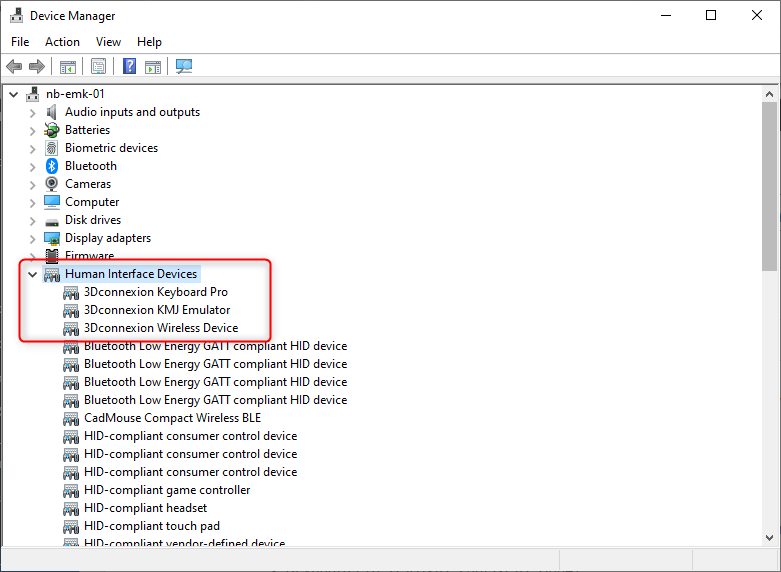Viewport: 781px width, 572px height.
Task: Collapse the Human Interface Devices category
Action: (x=32, y=274)
